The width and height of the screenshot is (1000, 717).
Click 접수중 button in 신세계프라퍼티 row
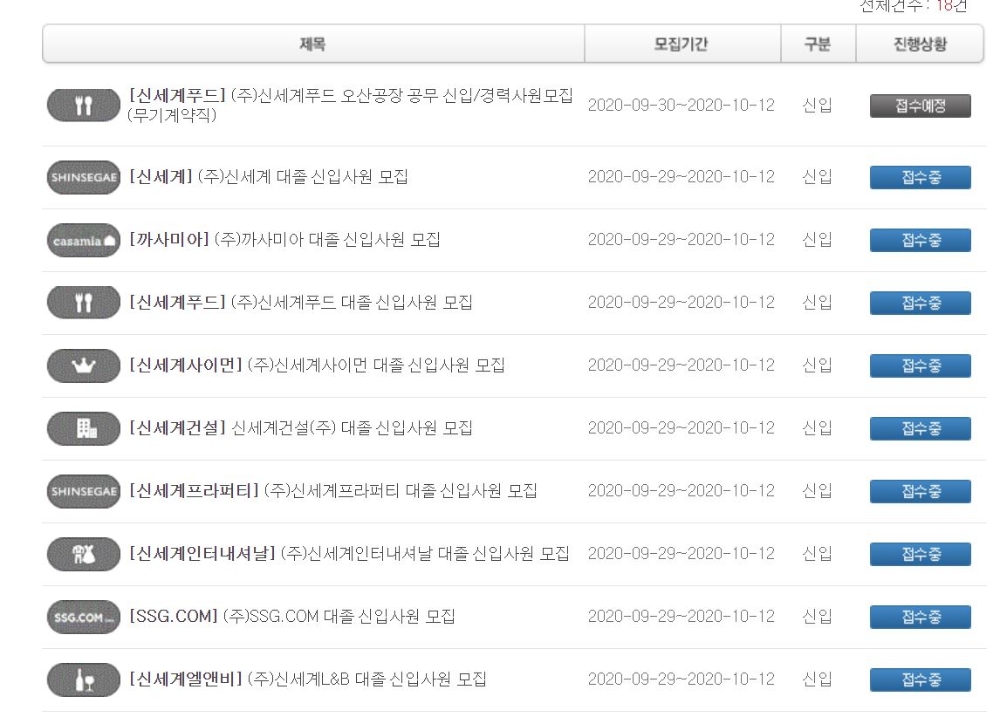pos(920,492)
